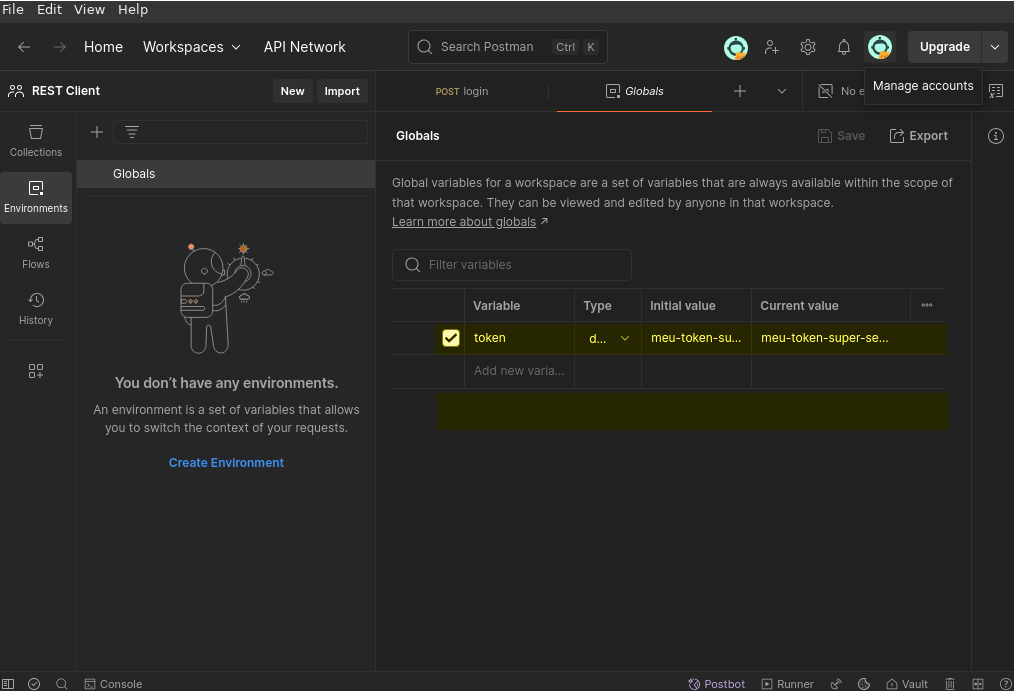Expand the Upgrade button dropdown arrow
Viewport: 1014px width, 693px height.
pyautogui.click(x=994, y=47)
